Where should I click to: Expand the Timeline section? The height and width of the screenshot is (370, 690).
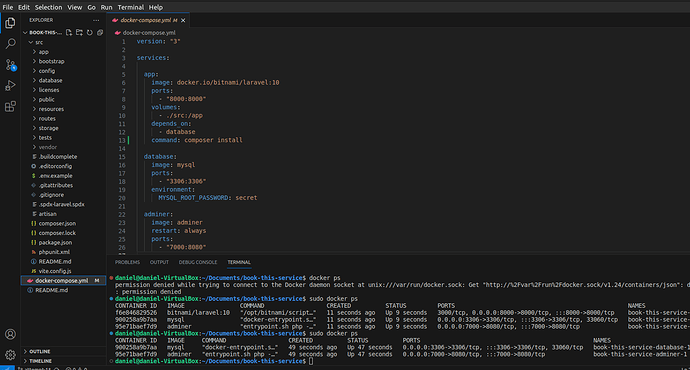[64, 361]
